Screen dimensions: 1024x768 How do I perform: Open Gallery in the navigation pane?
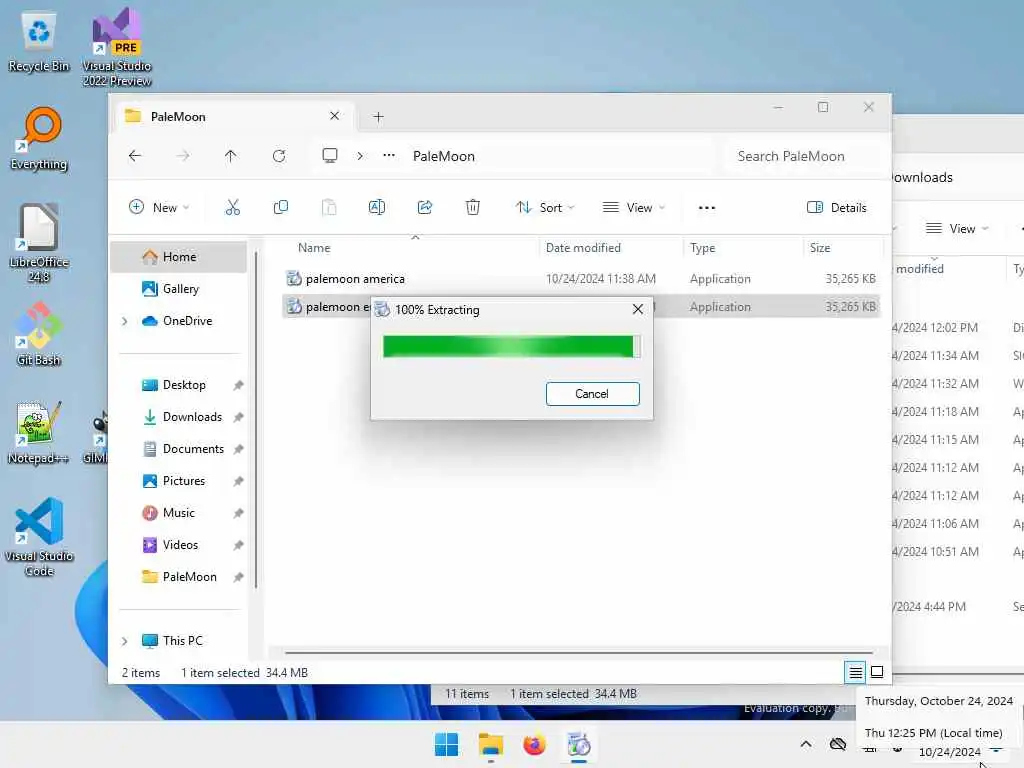[179, 289]
